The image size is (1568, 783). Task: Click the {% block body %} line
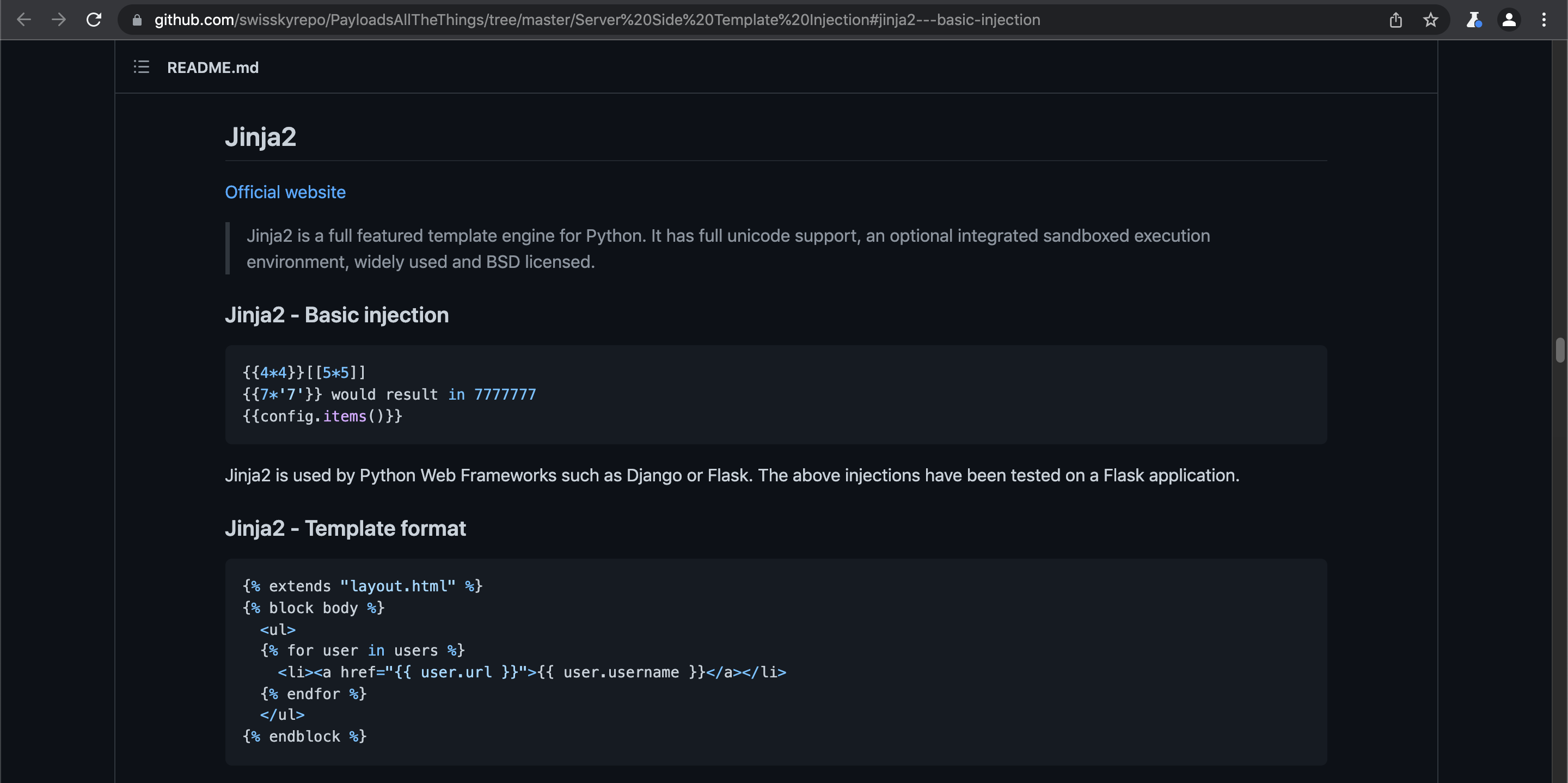pos(314,608)
